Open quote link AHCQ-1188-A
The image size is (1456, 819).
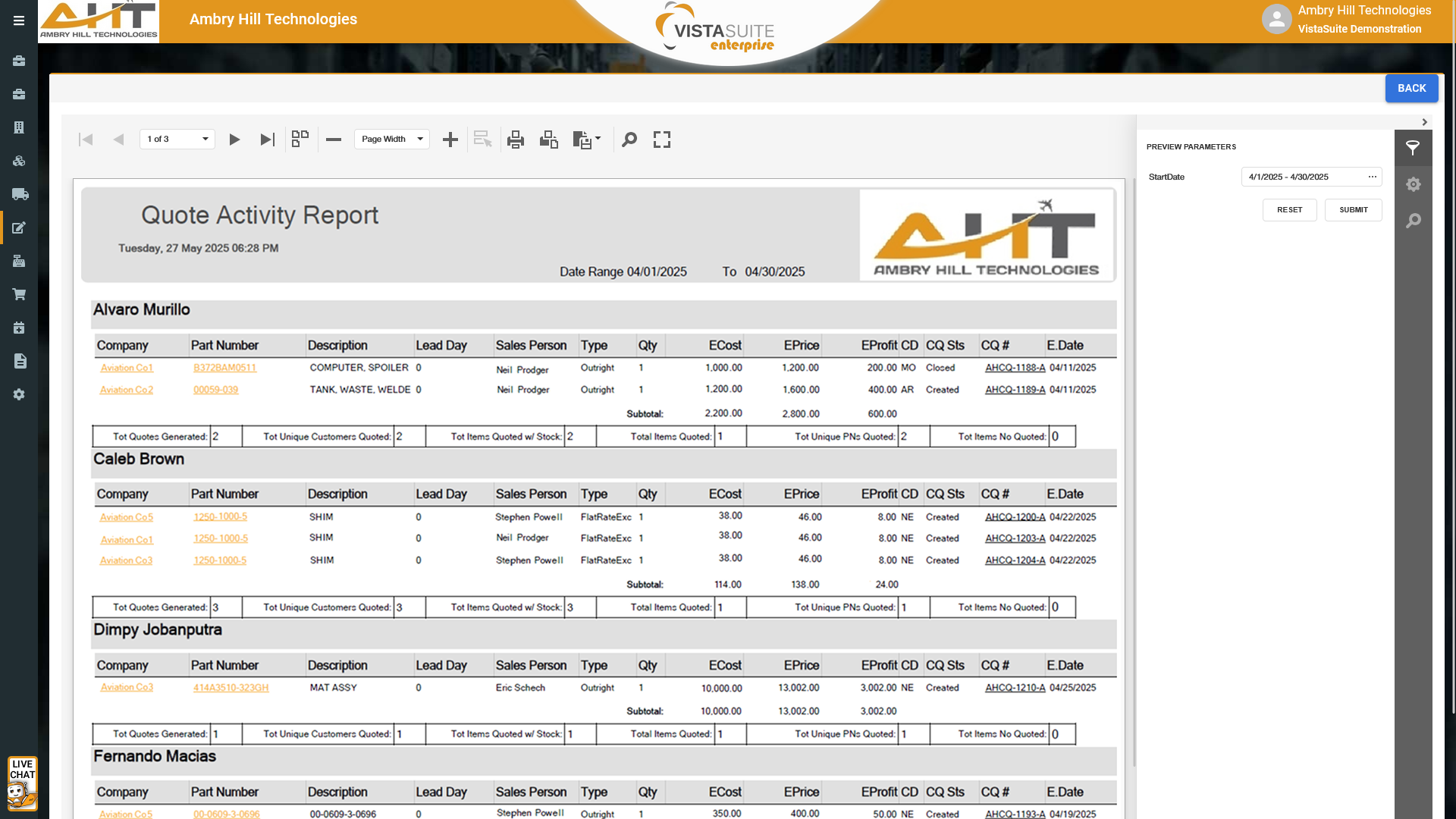pos(1015,368)
